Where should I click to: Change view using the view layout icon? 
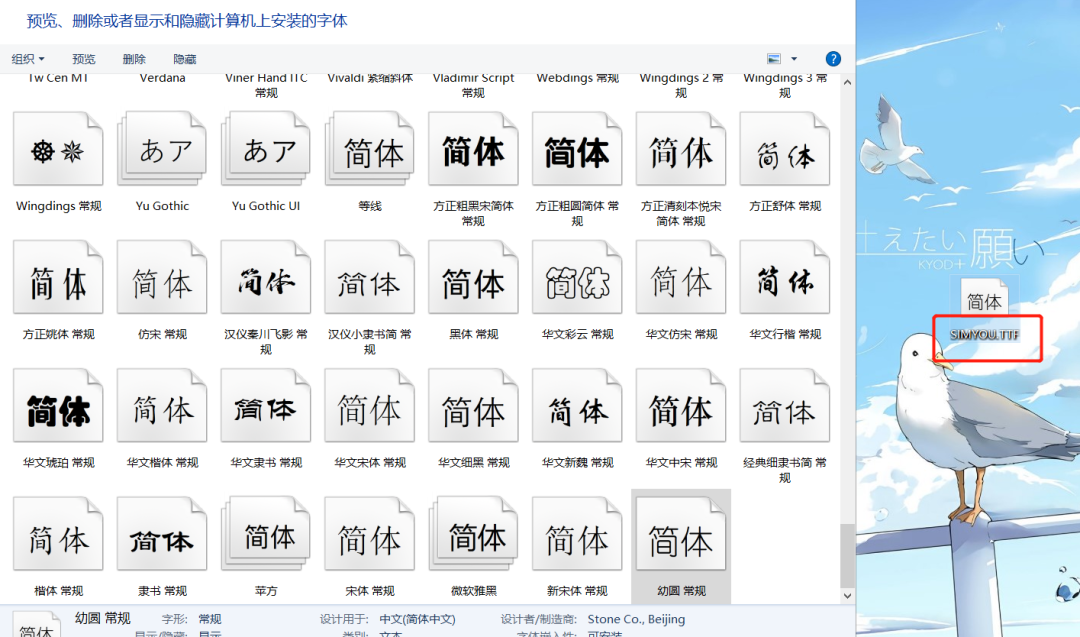(x=774, y=59)
